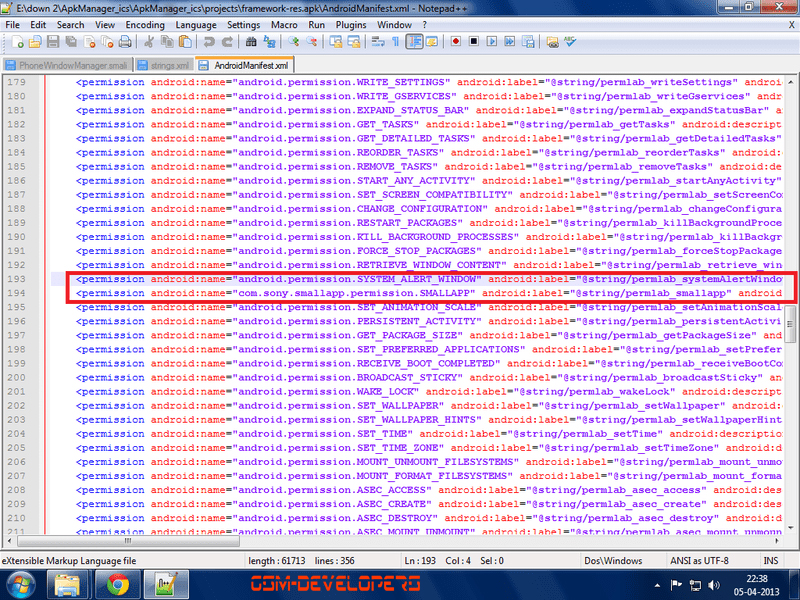Toggle INS insert mode in status bar

(770, 561)
